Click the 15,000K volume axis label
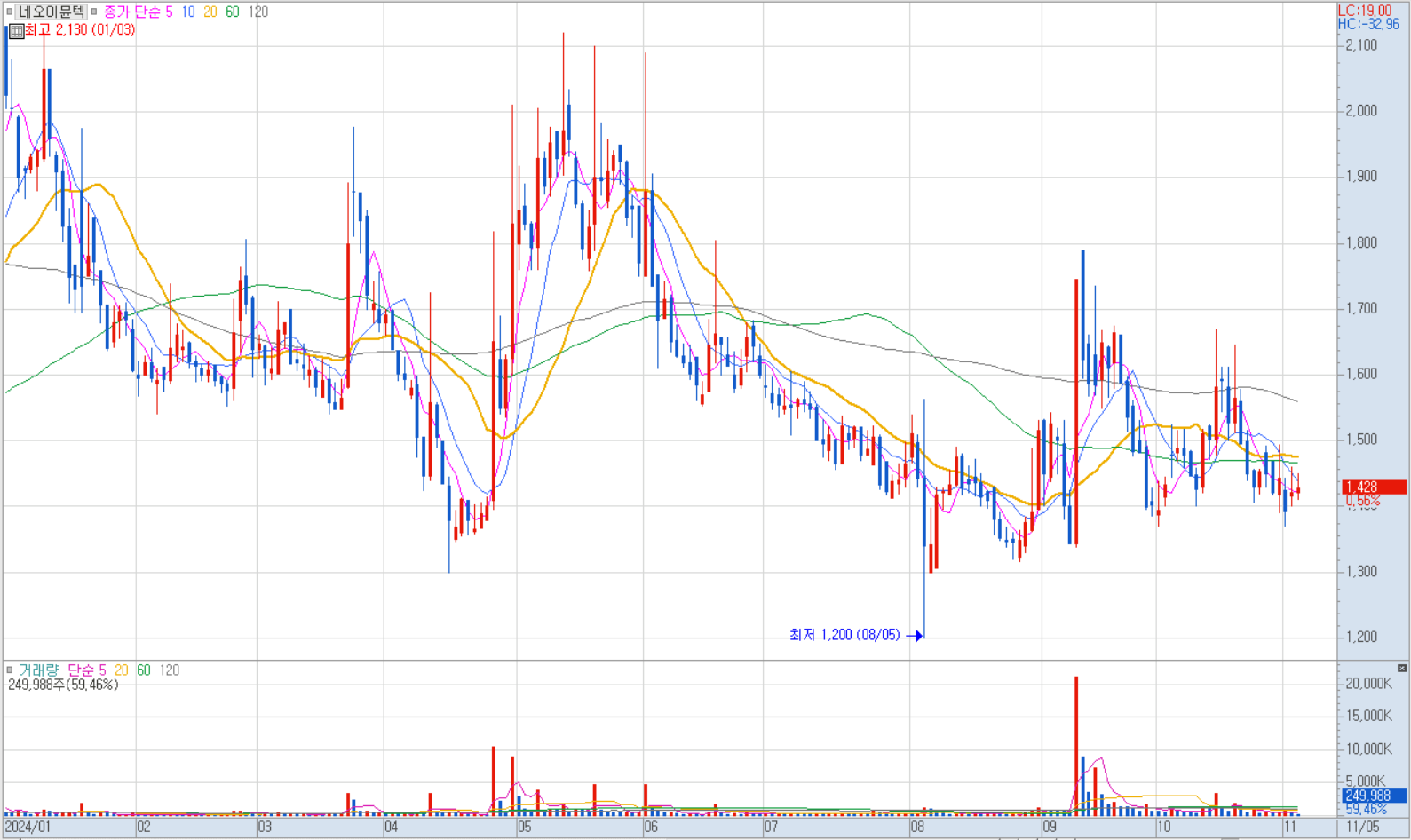The image size is (1411, 840). (1368, 716)
